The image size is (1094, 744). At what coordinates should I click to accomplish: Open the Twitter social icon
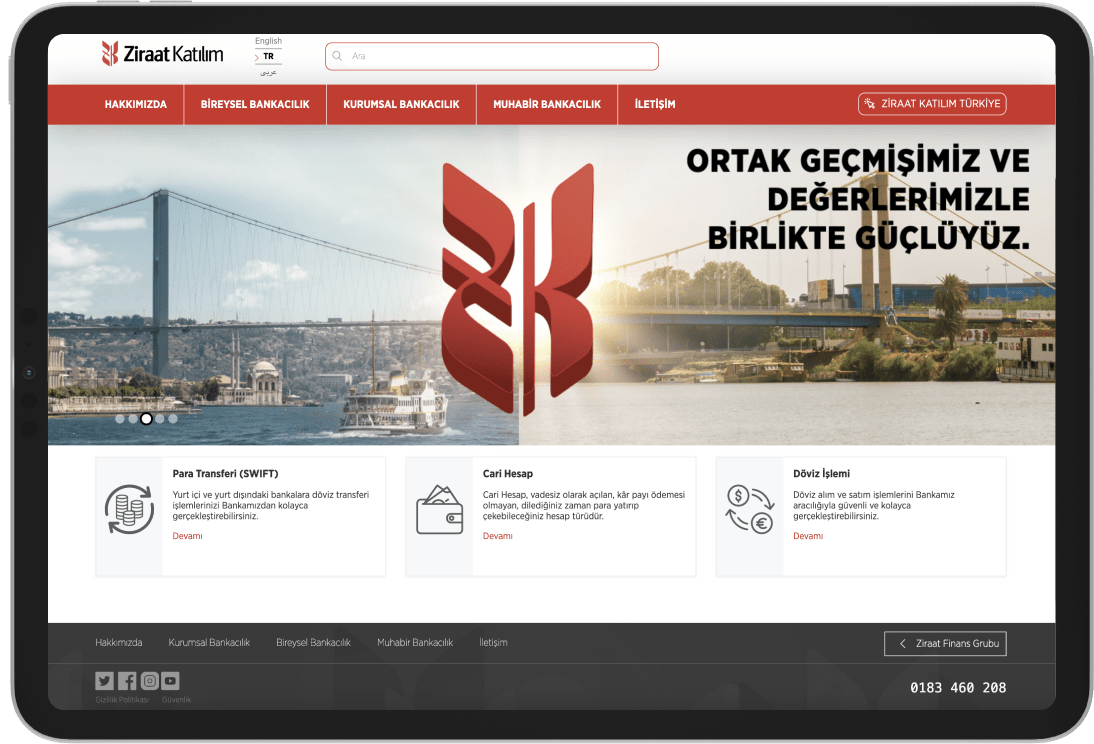point(104,681)
